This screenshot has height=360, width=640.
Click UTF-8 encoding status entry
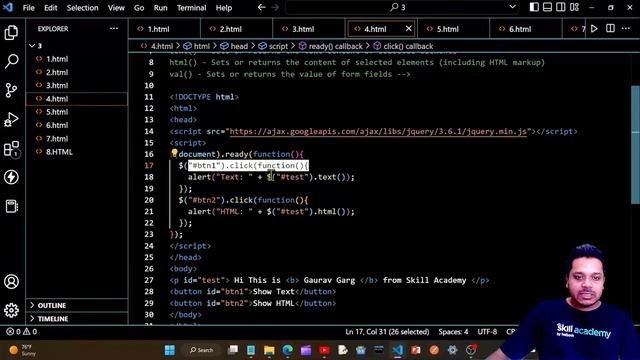pyautogui.click(x=487, y=331)
